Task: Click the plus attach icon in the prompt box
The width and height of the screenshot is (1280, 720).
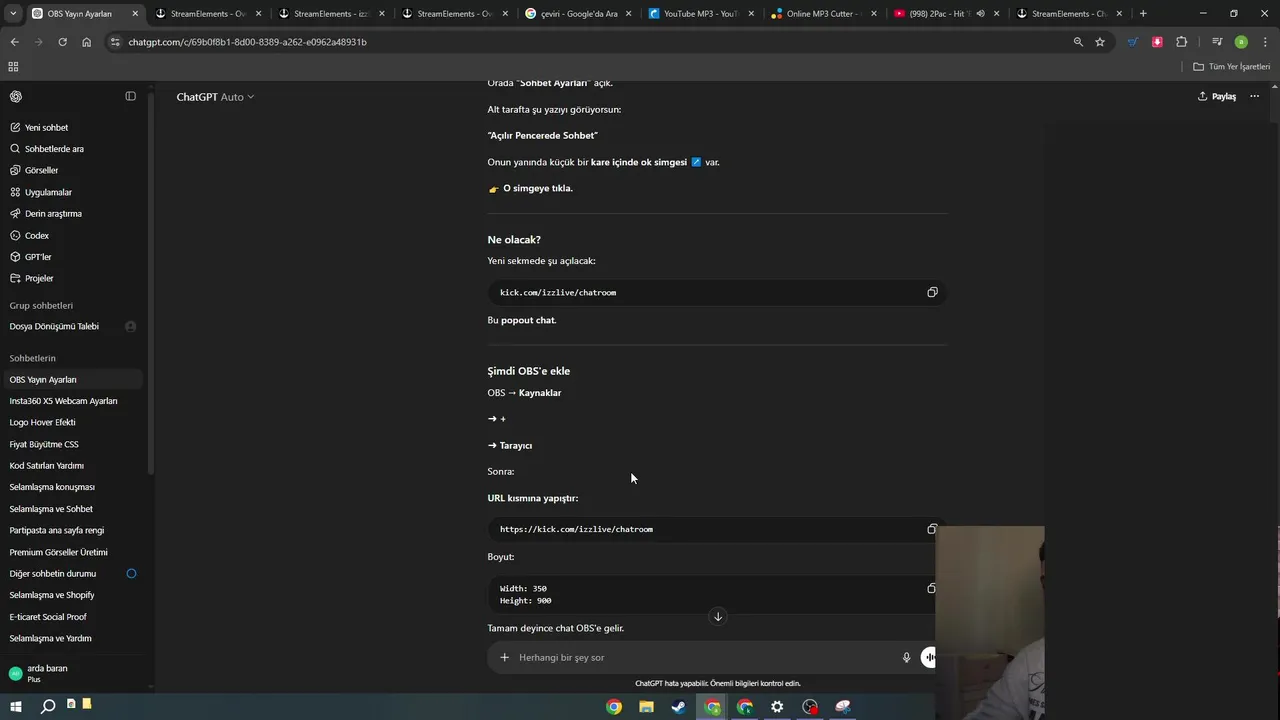Action: [504, 657]
